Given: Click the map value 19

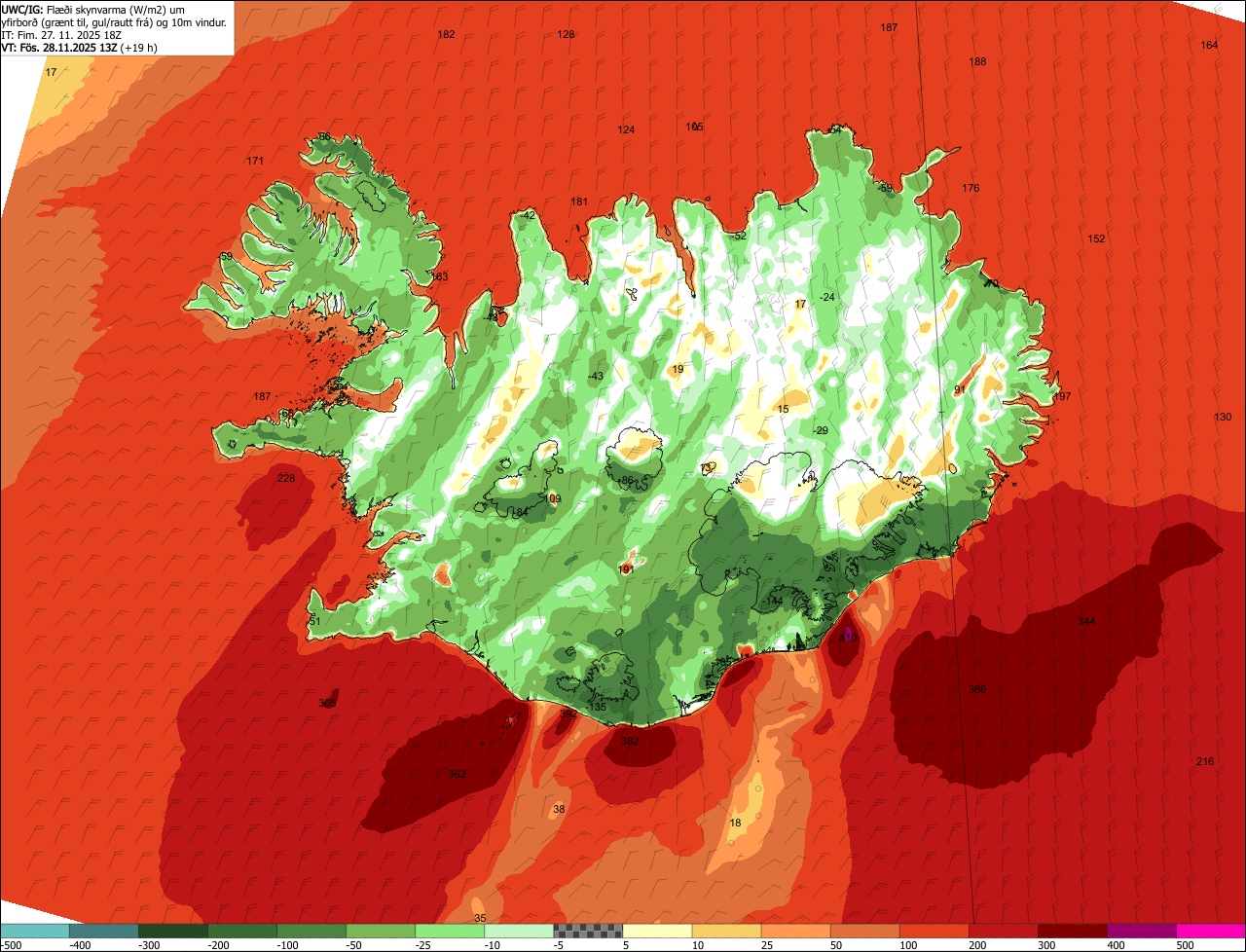Looking at the screenshot, I should pos(678,369).
